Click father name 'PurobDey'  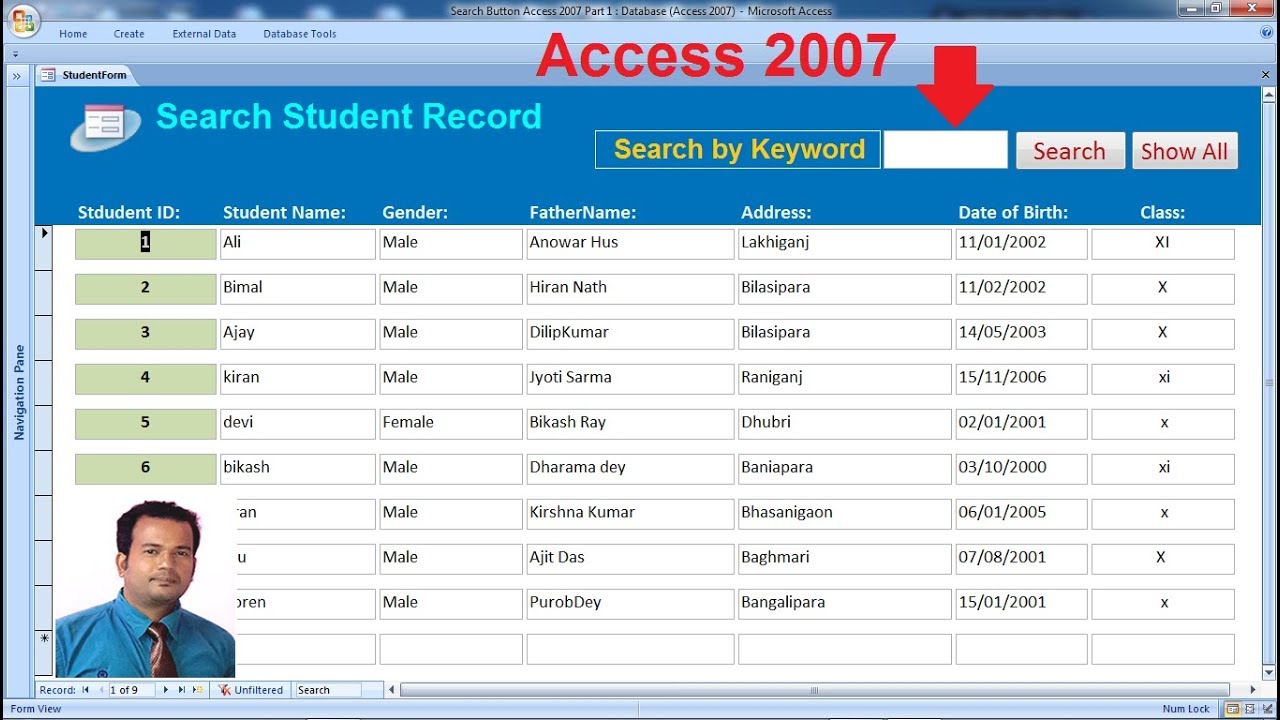[630, 604]
